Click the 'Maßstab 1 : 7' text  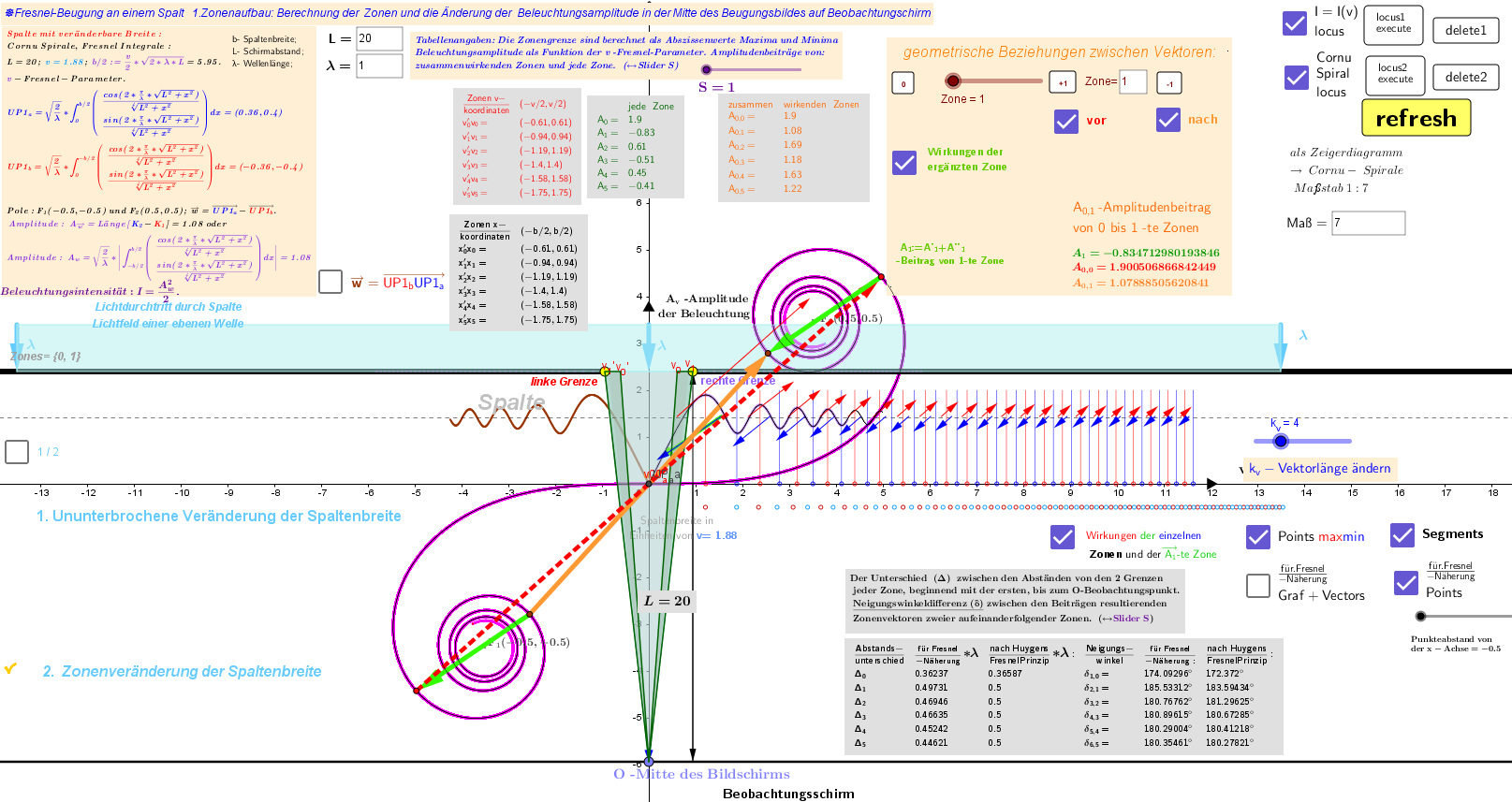[1331, 188]
